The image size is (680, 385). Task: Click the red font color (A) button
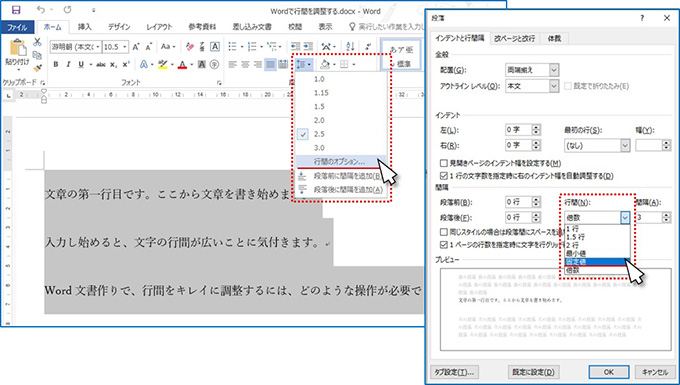tap(182, 65)
